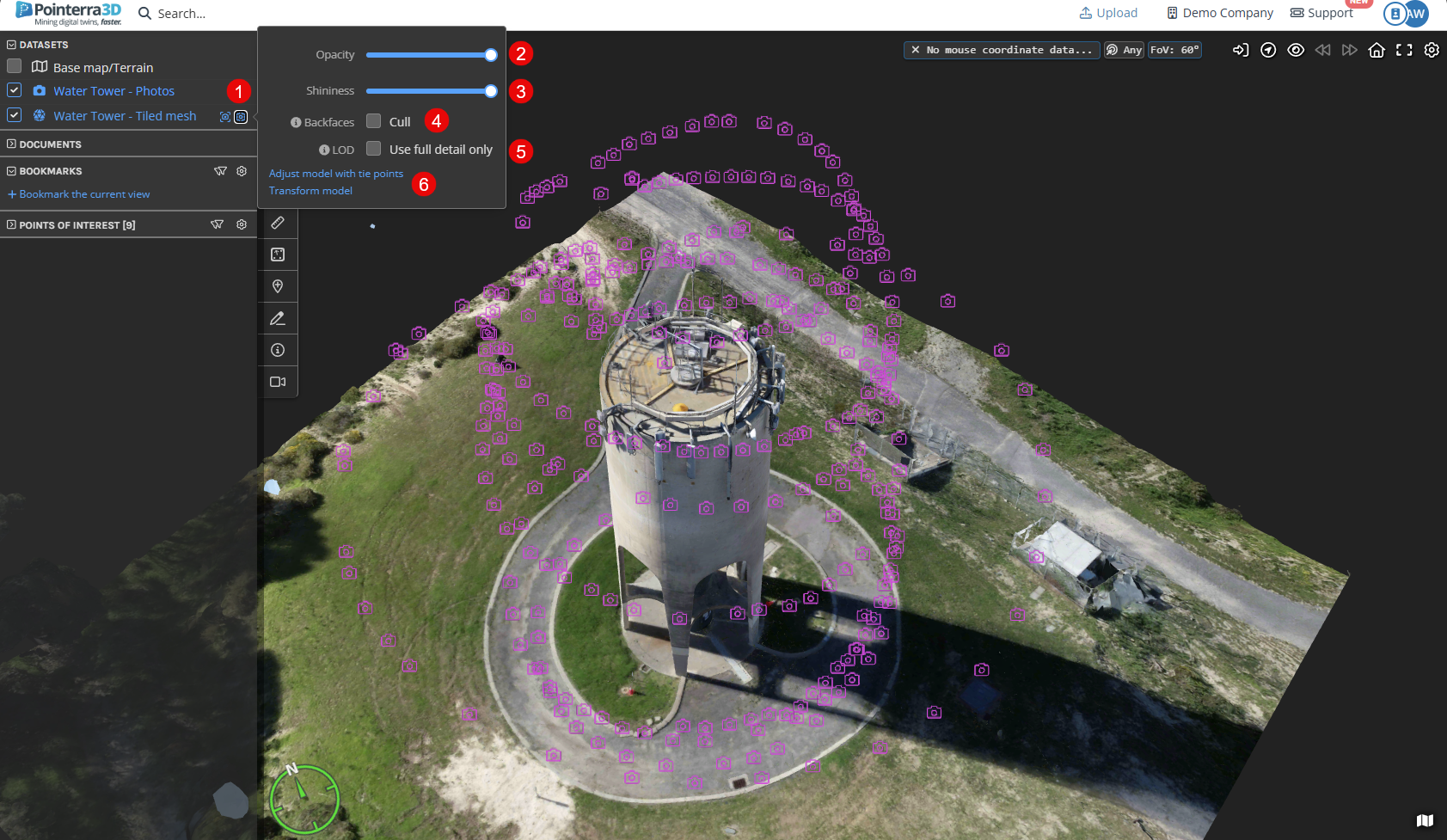
Task: Expand the Points of Interest section
Action: click(11, 224)
